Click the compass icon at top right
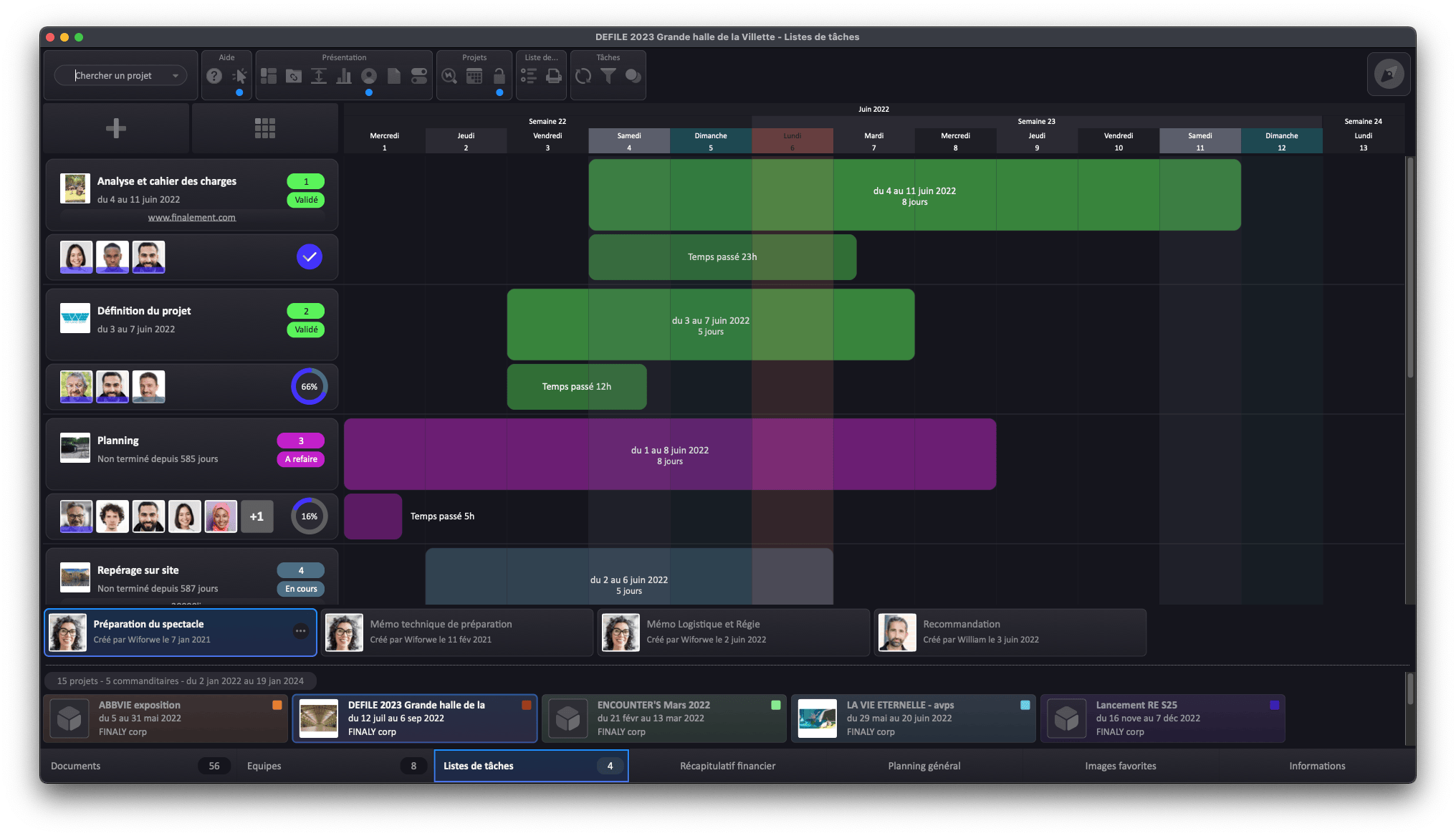 click(1388, 75)
